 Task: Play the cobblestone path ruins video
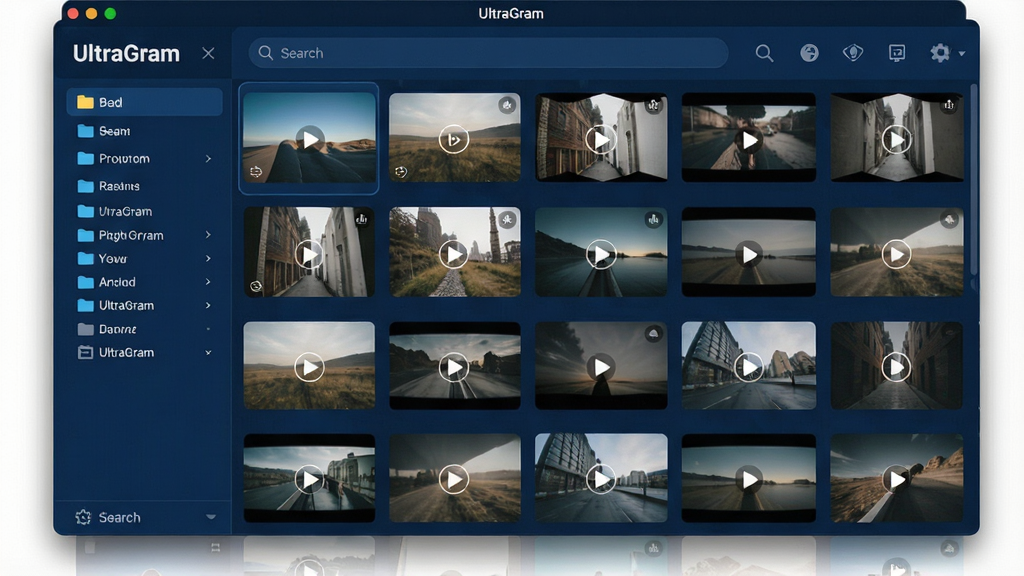pos(454,253)
